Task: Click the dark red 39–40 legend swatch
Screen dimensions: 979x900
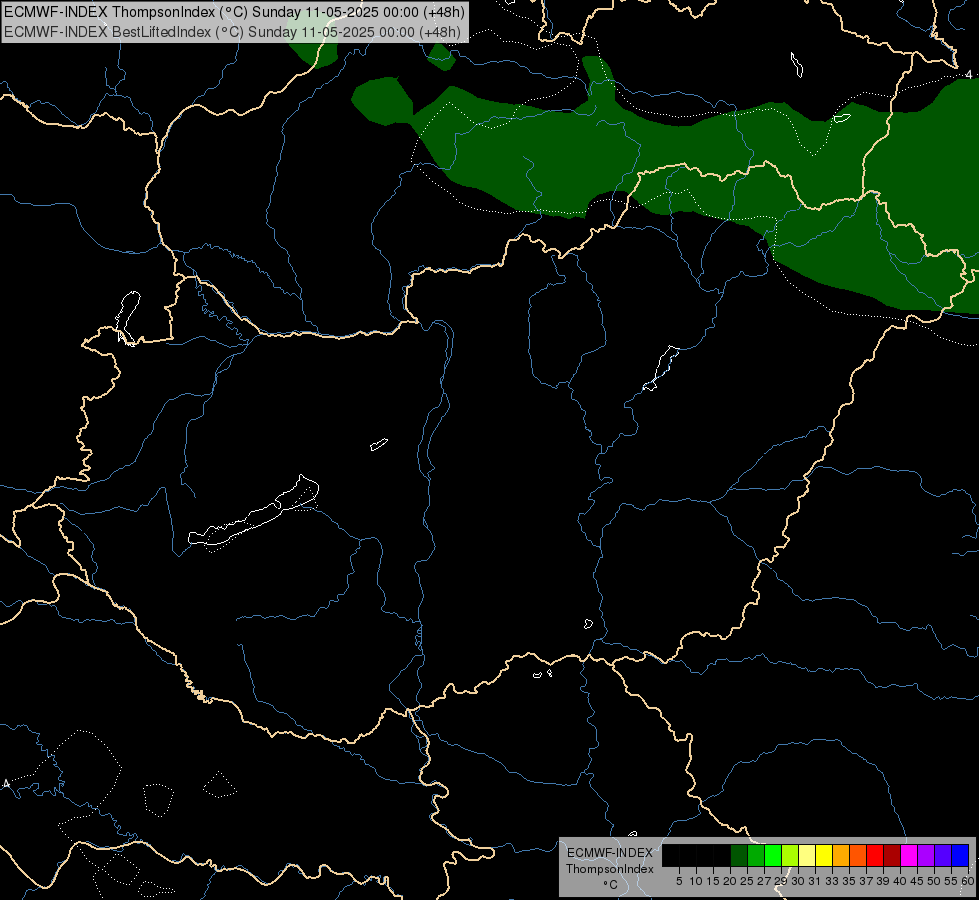Action: coord(892,855)
